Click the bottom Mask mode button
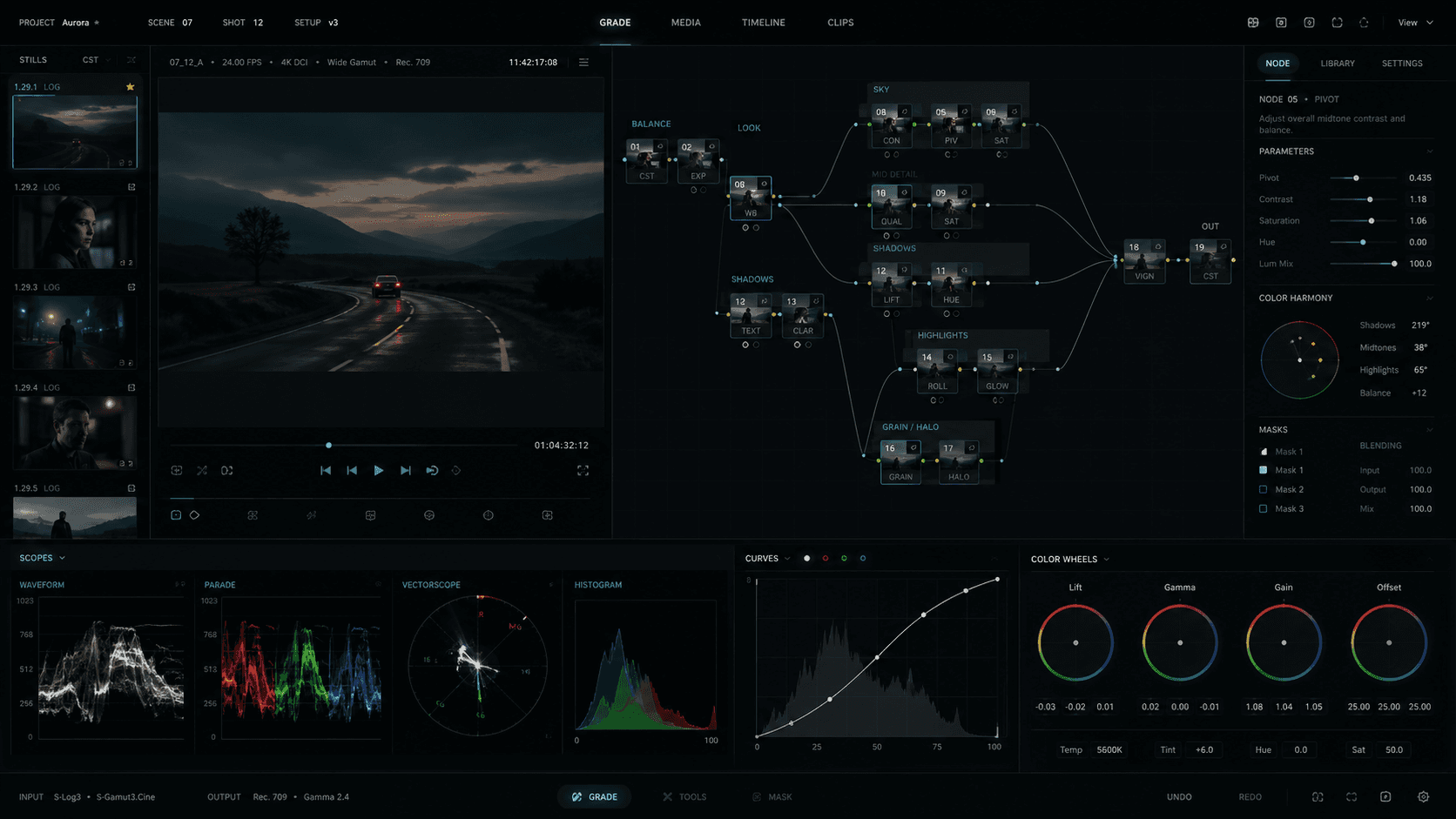This screenshot has width=1456, height=819. (772, 796)
